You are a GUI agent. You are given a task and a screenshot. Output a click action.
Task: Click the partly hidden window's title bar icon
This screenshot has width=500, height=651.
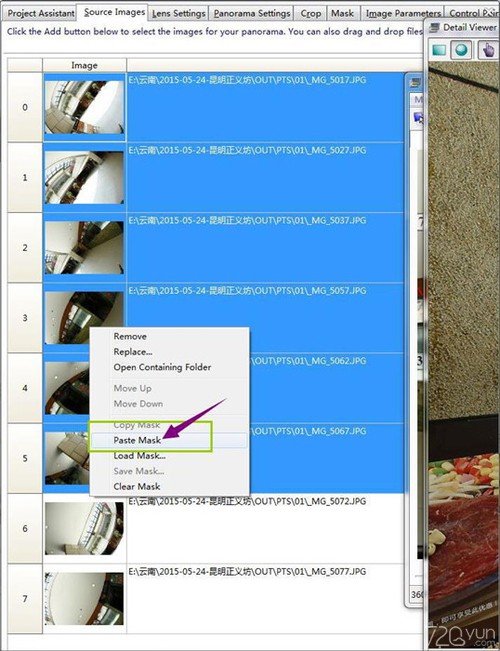[414, 82]
